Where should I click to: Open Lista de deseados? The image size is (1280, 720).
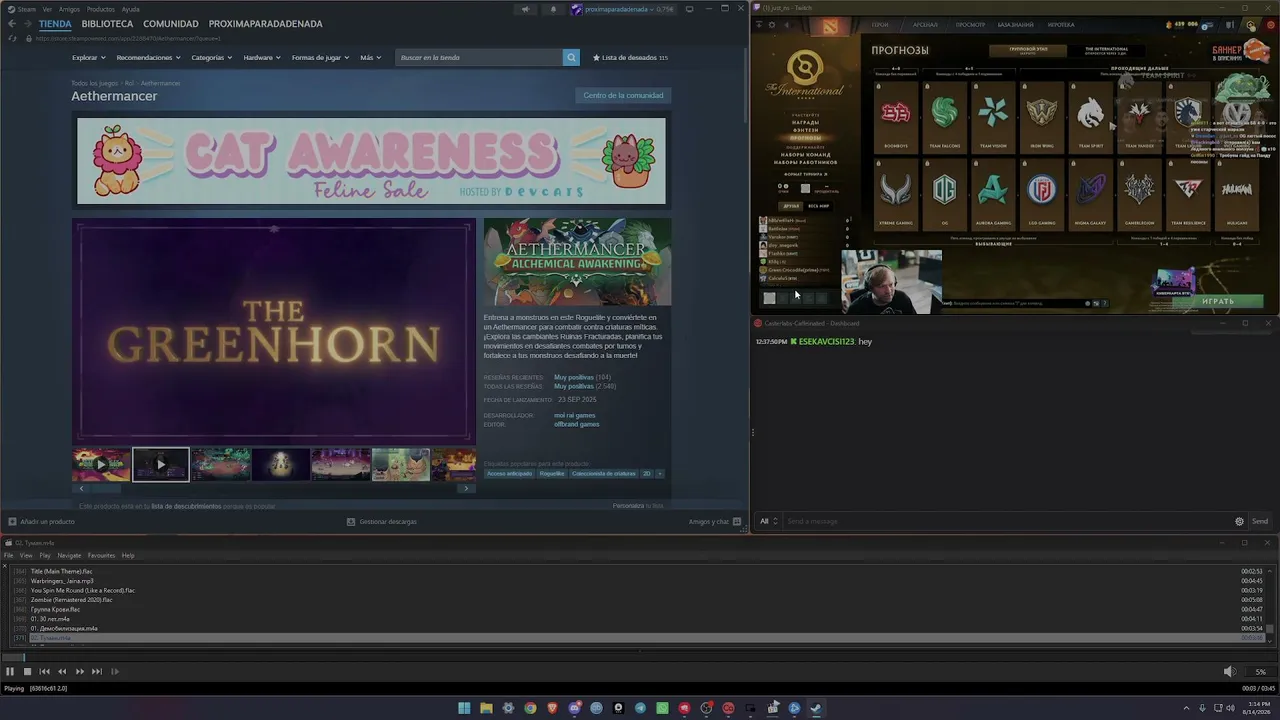[x=630, y=57]
